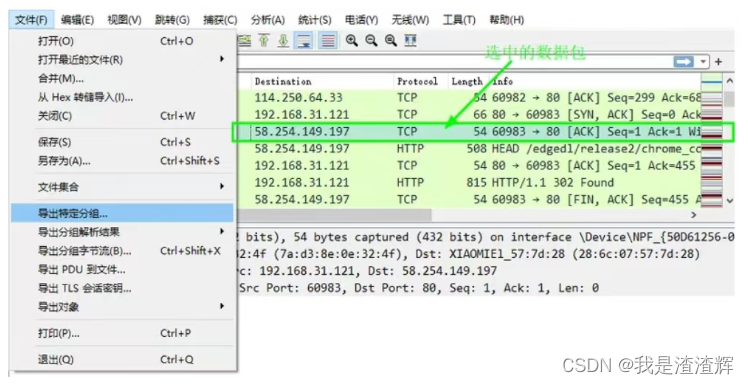Select highlighted packet Seq=1 Ack=1 row

click(x=469, y=132)
